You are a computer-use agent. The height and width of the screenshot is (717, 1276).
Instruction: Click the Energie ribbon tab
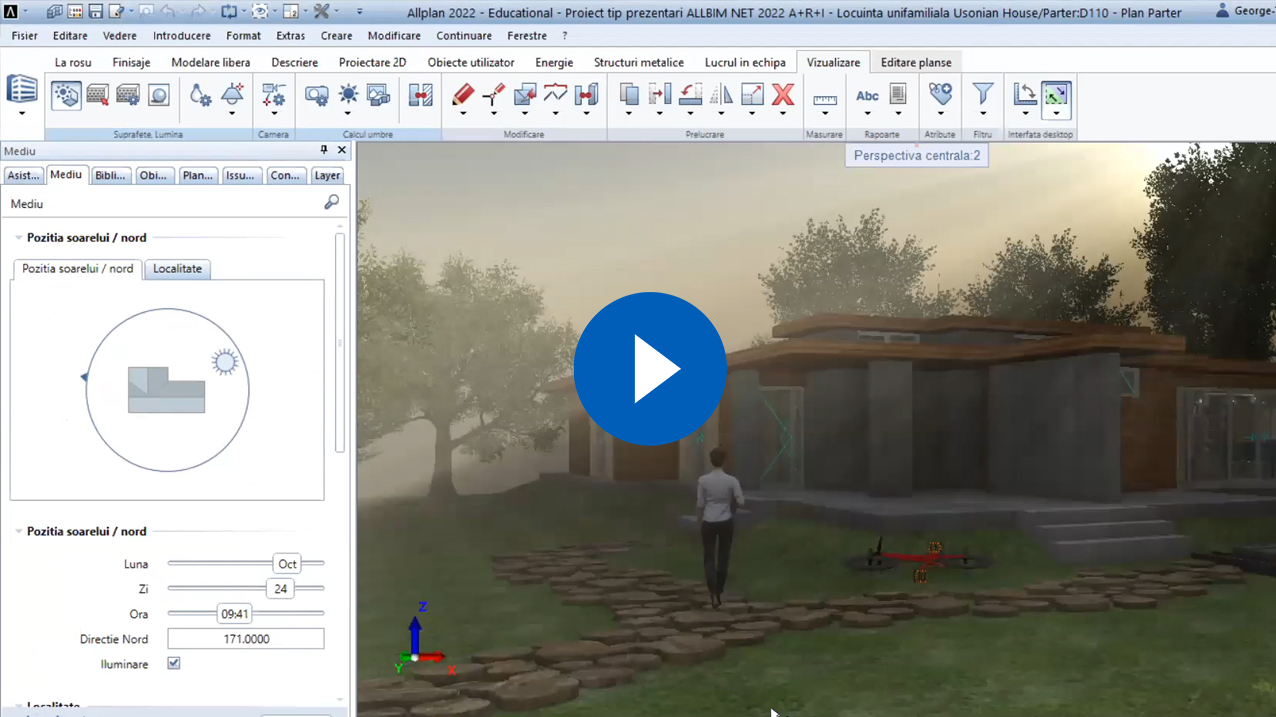(554, 62)
